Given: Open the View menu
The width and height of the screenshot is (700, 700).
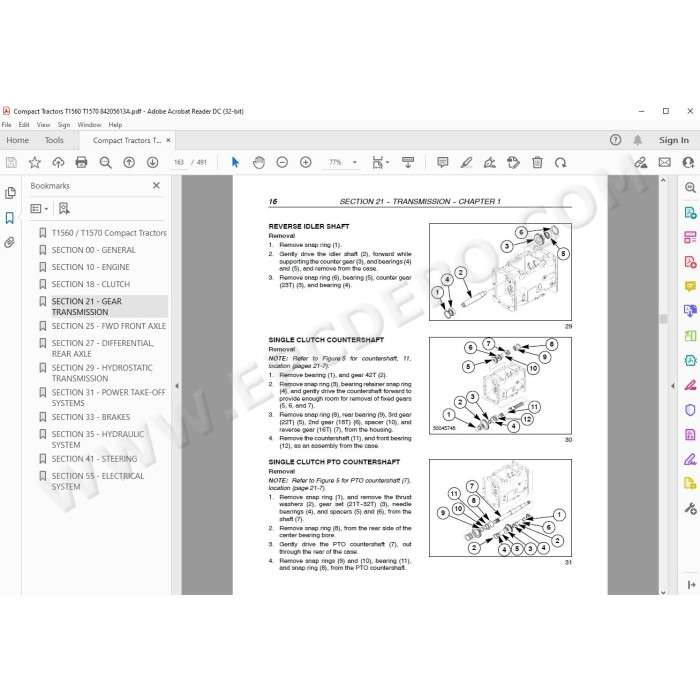Looking at the screenshot, I should [43, 125].
